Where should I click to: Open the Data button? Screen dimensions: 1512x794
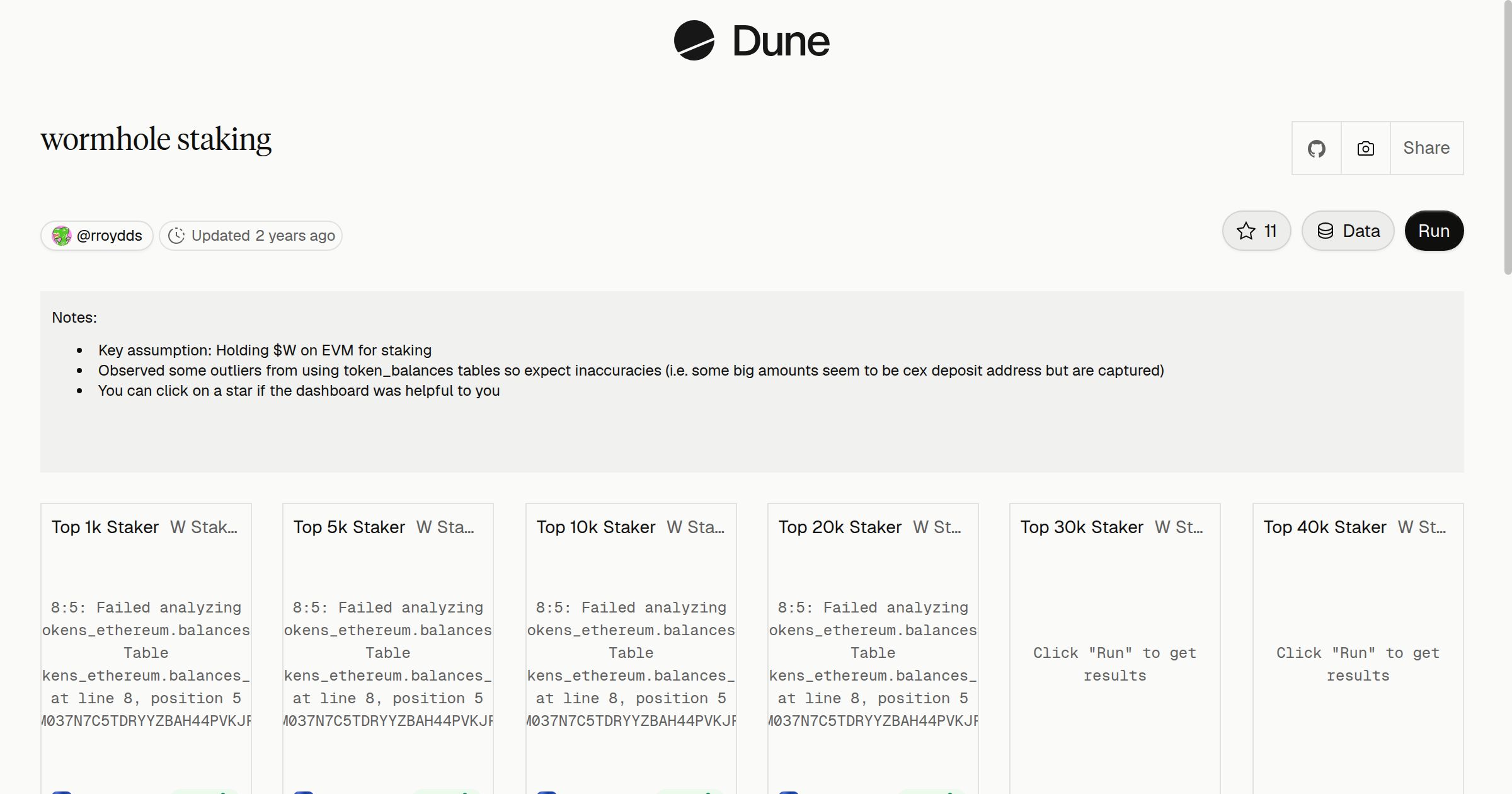(x=1348, y=231)
